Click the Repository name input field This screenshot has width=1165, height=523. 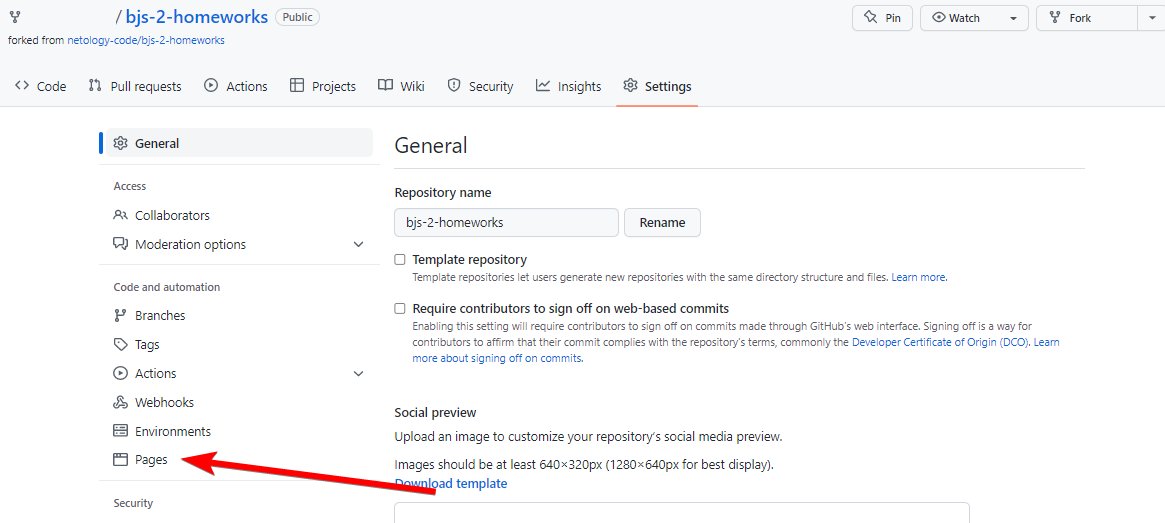(x=506, y=222)
